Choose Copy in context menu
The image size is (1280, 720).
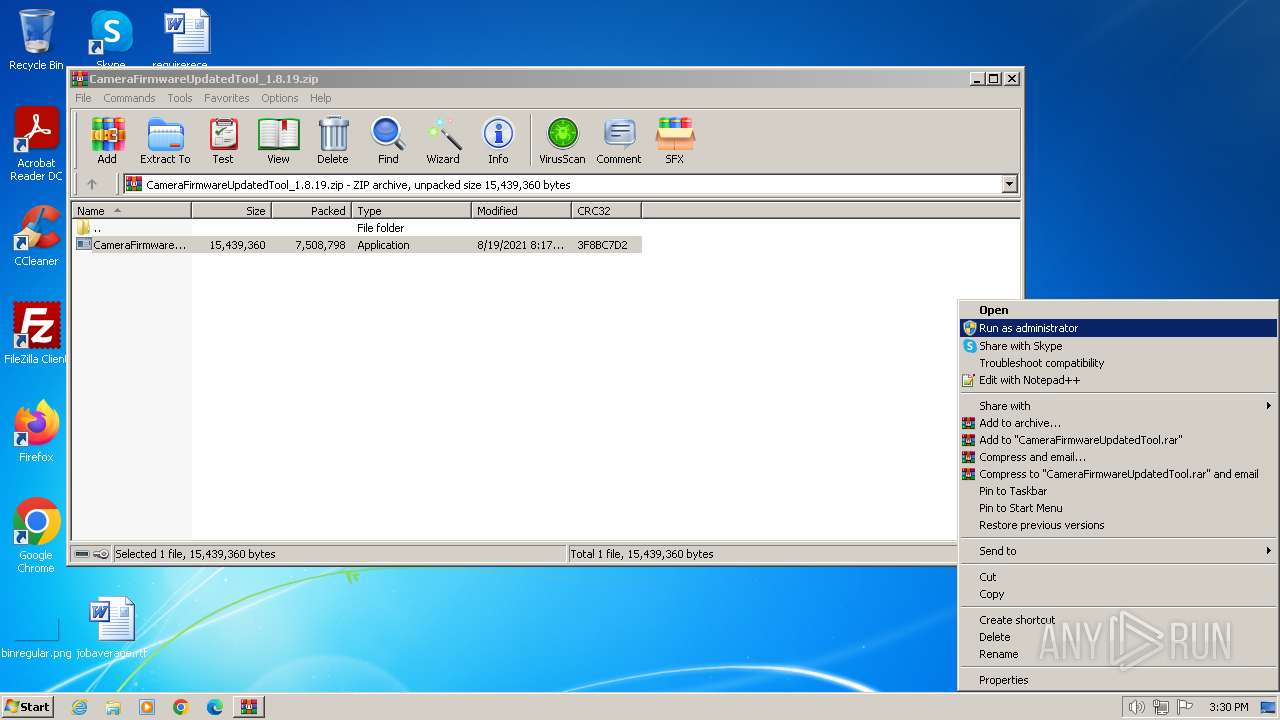coord(1118,594)
